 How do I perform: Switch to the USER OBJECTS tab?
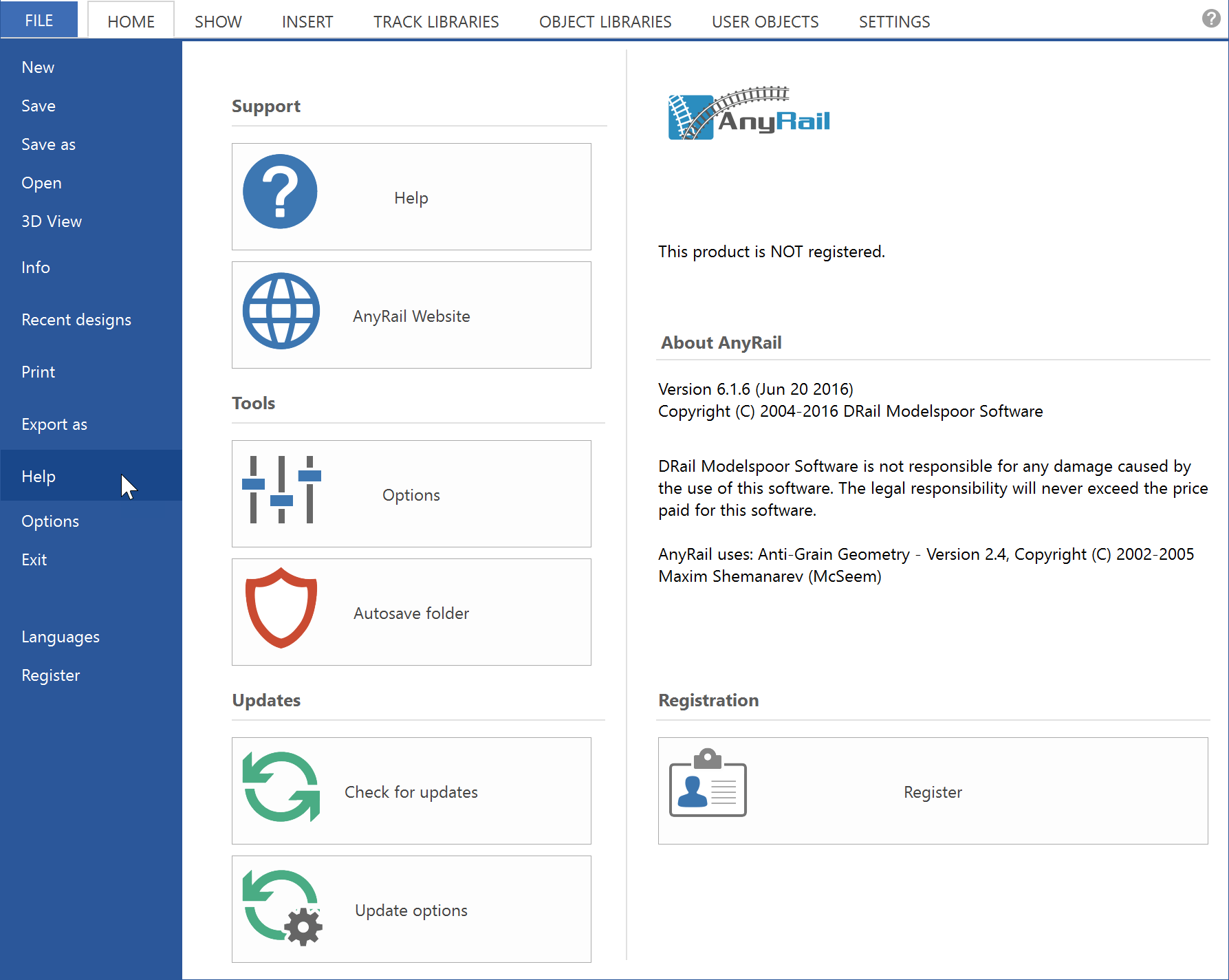[765, 21]
